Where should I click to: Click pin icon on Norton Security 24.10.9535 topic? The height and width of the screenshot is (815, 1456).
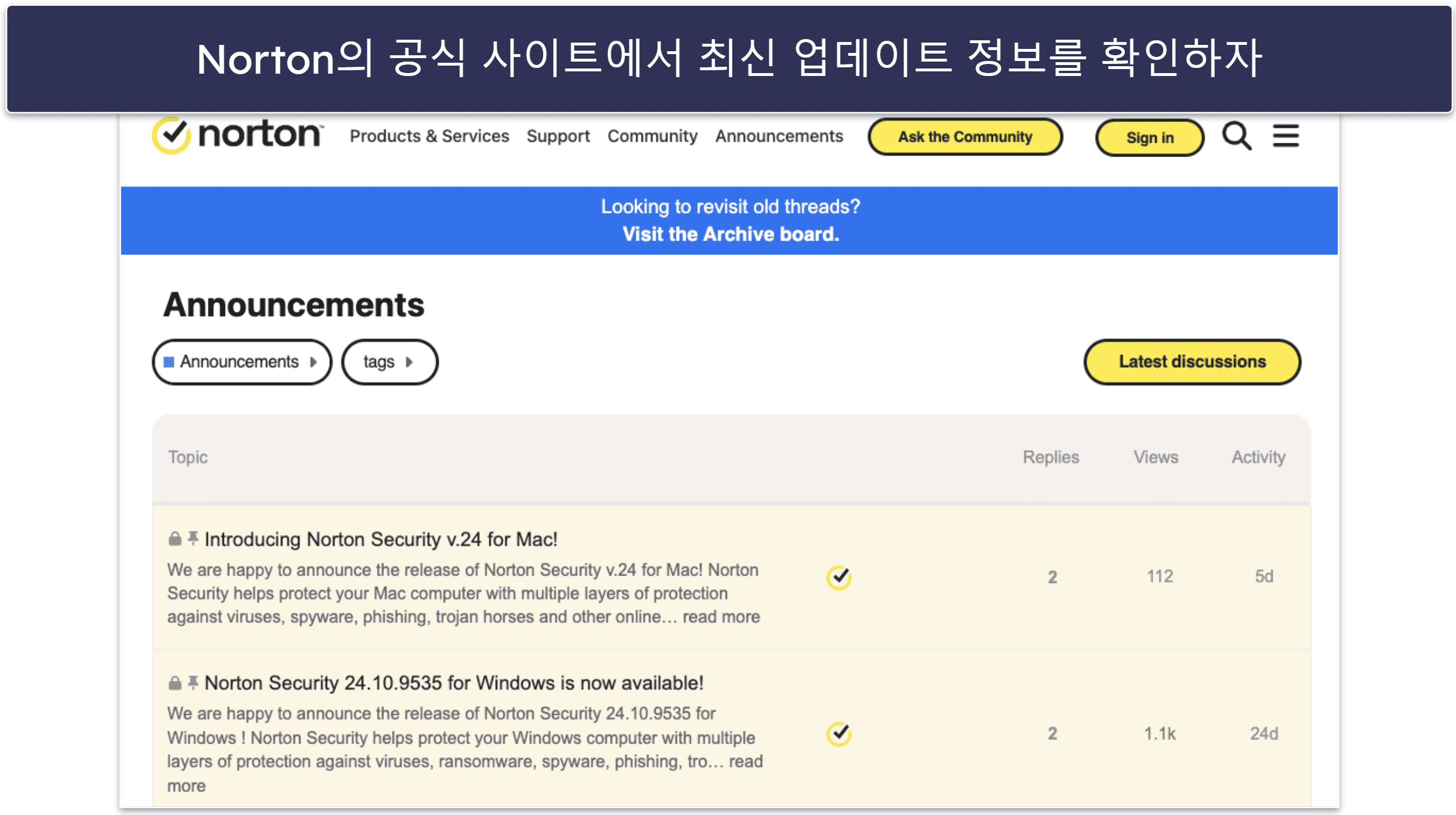click(x=193, y=682)
